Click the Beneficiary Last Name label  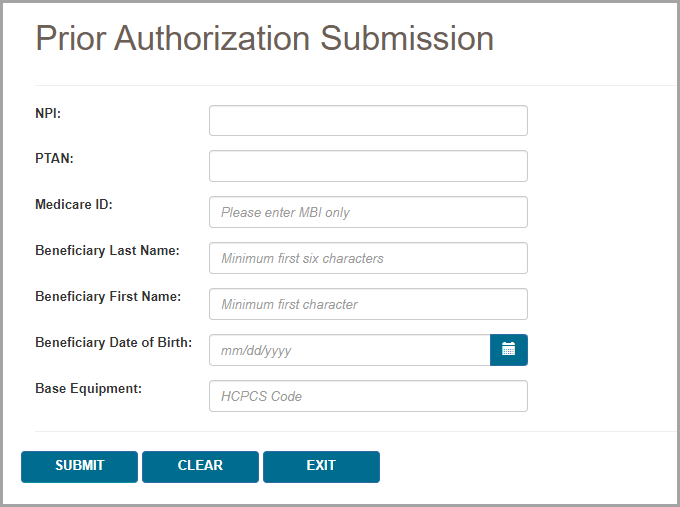click(x=107, y=250)
